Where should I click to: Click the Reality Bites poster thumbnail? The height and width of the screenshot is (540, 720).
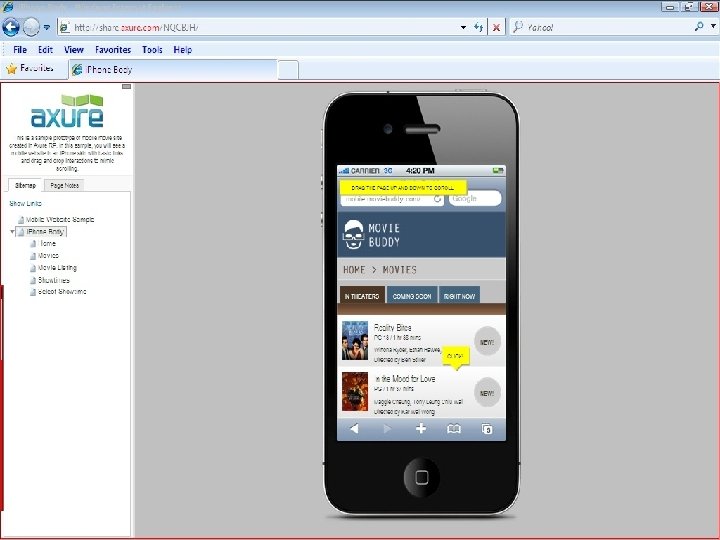[x=355, y=340]
